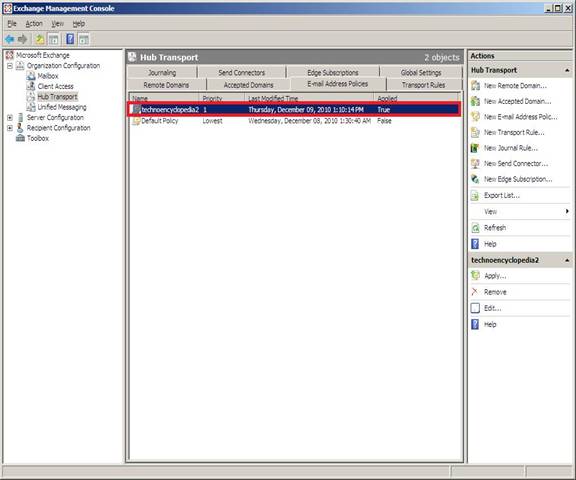Click the New E-mail Address Policy icon

coord(475,117)
